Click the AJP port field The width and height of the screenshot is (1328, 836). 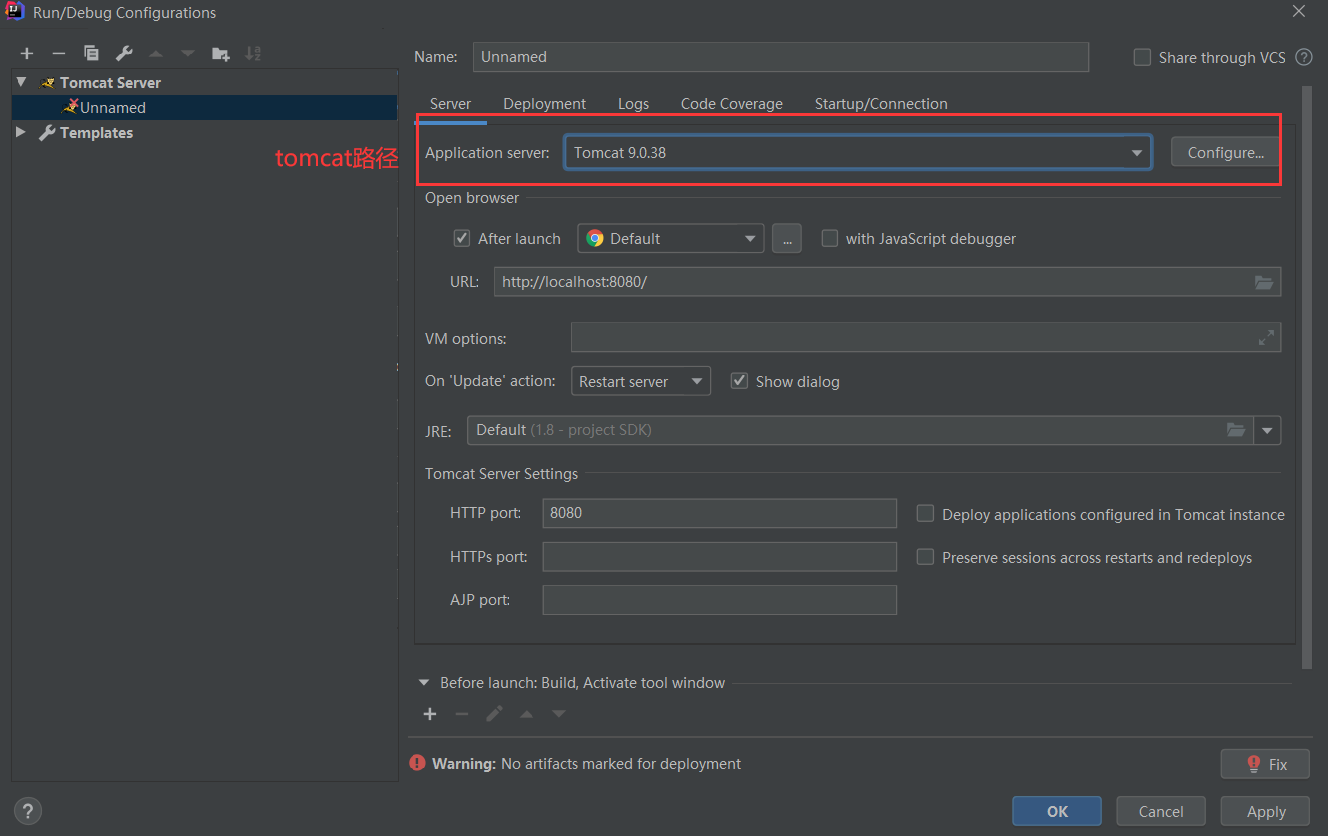720,600
